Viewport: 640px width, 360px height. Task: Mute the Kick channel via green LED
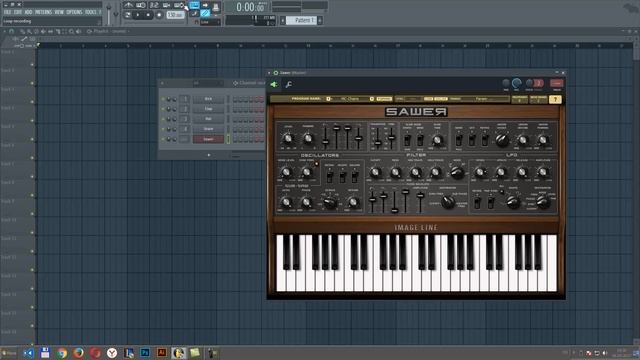tap(163, 99)
